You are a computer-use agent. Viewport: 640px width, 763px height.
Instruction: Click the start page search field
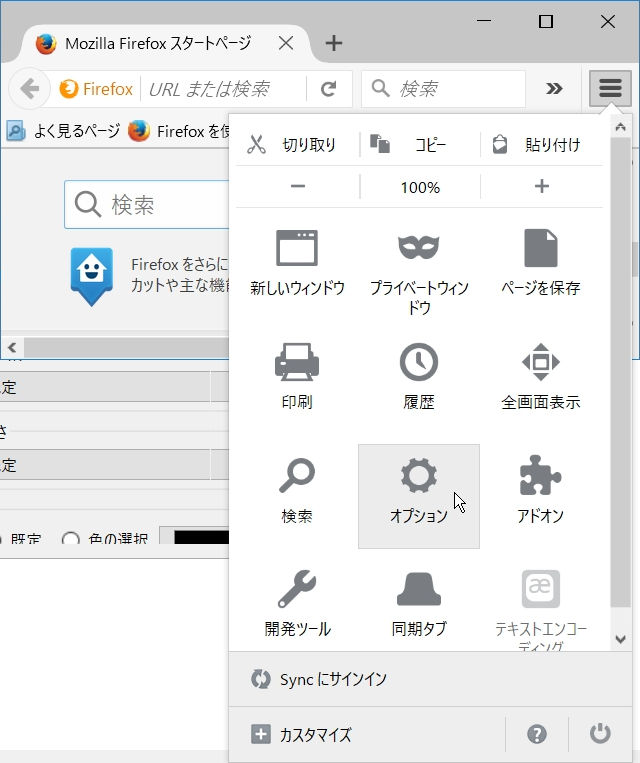tap(147, 204)
